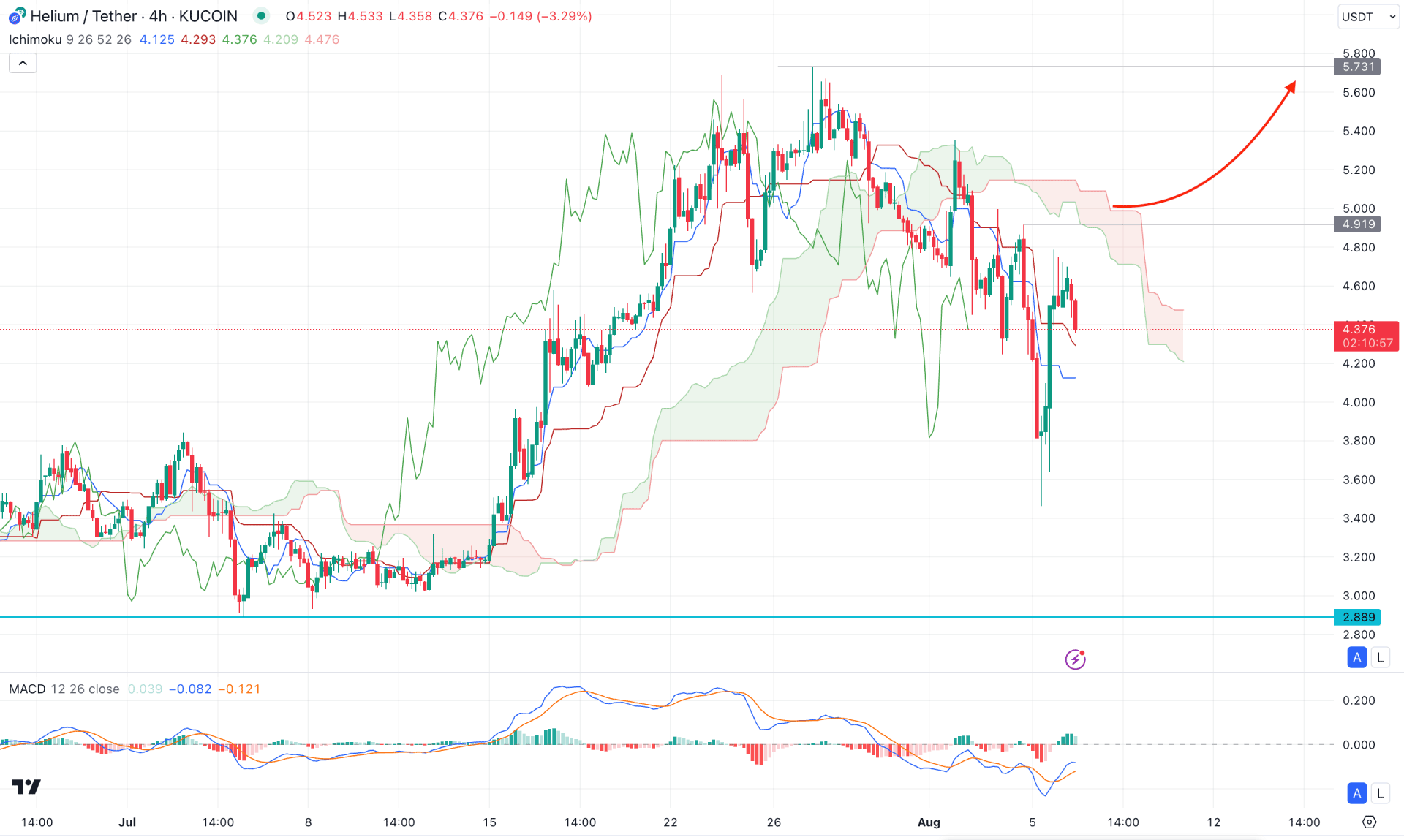Click the 2.889 support level label
This screenshot has width=1404, height=840.
tap(1358, 617)
